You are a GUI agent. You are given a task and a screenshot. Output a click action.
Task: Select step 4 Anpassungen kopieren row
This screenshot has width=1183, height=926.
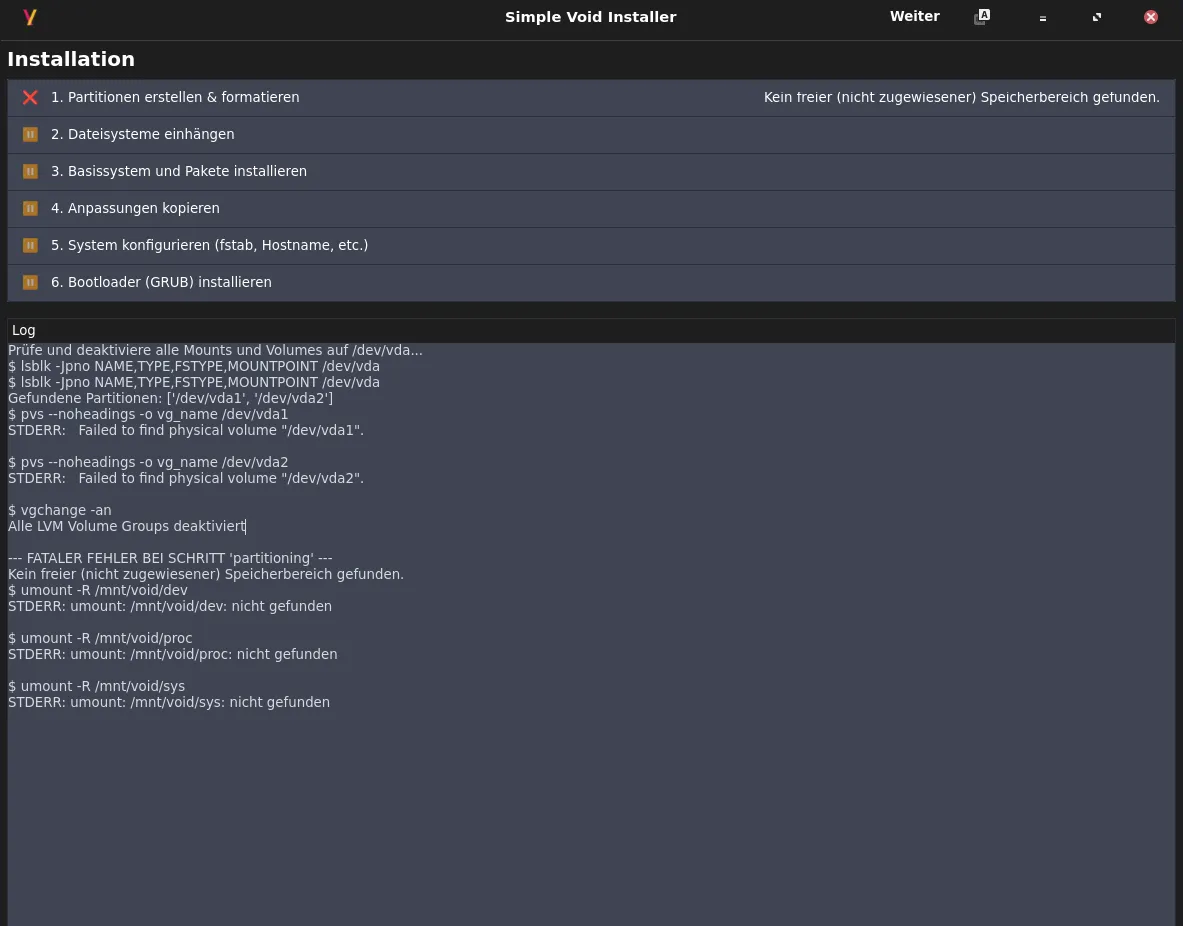(x=135, y=208)
